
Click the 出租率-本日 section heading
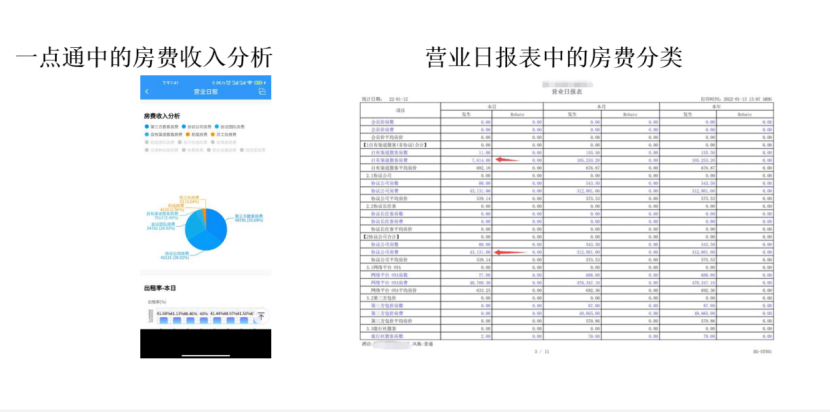(159, 288)
